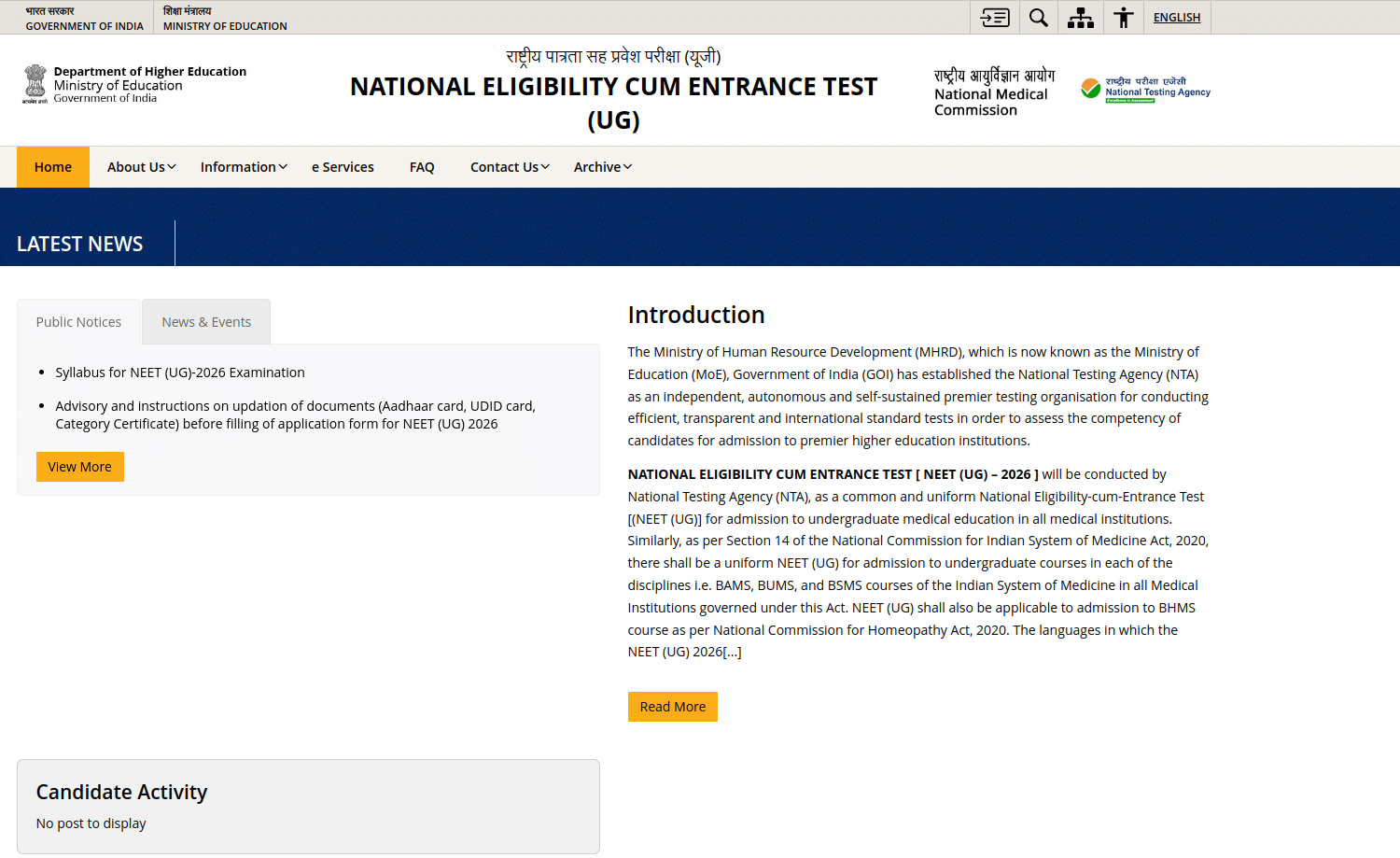Click the National Testing Agency logo
The width and height of the screenshot is (1400, 858).
1145,90
